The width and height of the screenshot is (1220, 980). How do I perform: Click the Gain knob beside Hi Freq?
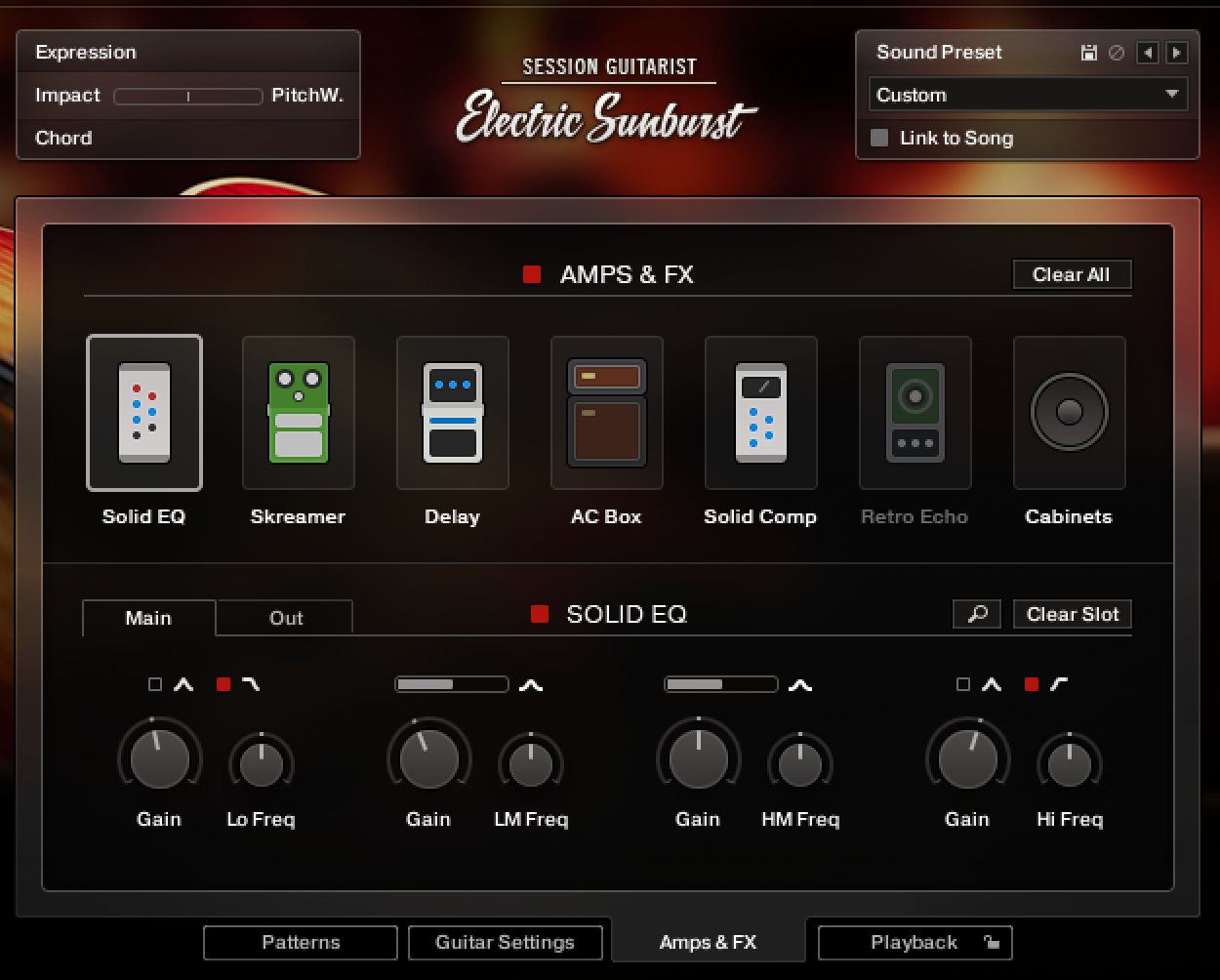[967, 759]
